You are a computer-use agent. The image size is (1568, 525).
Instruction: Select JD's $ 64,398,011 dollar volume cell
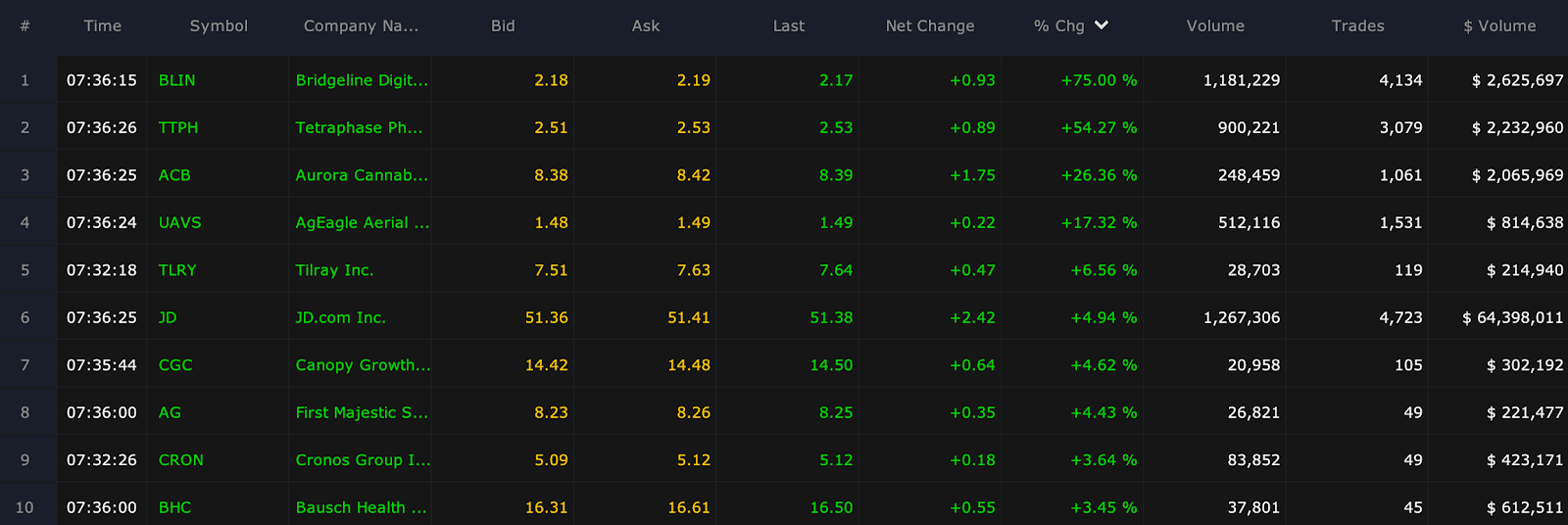click(1512, 317)
